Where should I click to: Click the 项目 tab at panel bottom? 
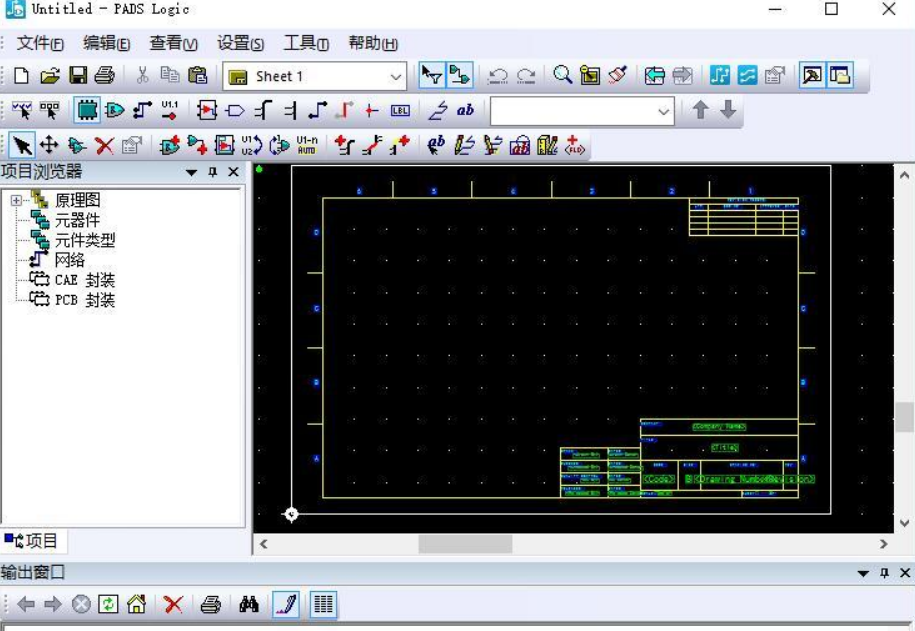[33, 541]
